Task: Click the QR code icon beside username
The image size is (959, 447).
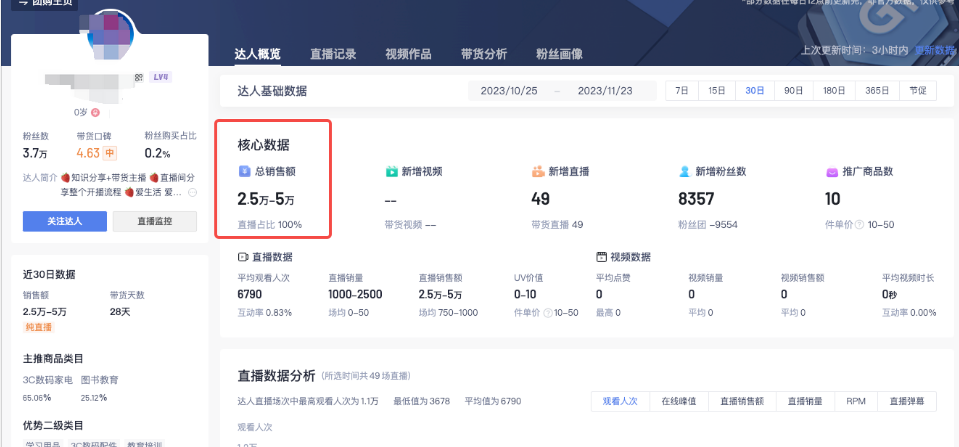Action: pyautogui.click(x=138, y=77)
